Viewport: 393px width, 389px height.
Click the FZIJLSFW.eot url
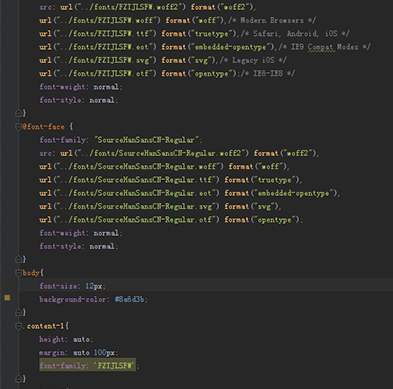[x=98, y=47]
